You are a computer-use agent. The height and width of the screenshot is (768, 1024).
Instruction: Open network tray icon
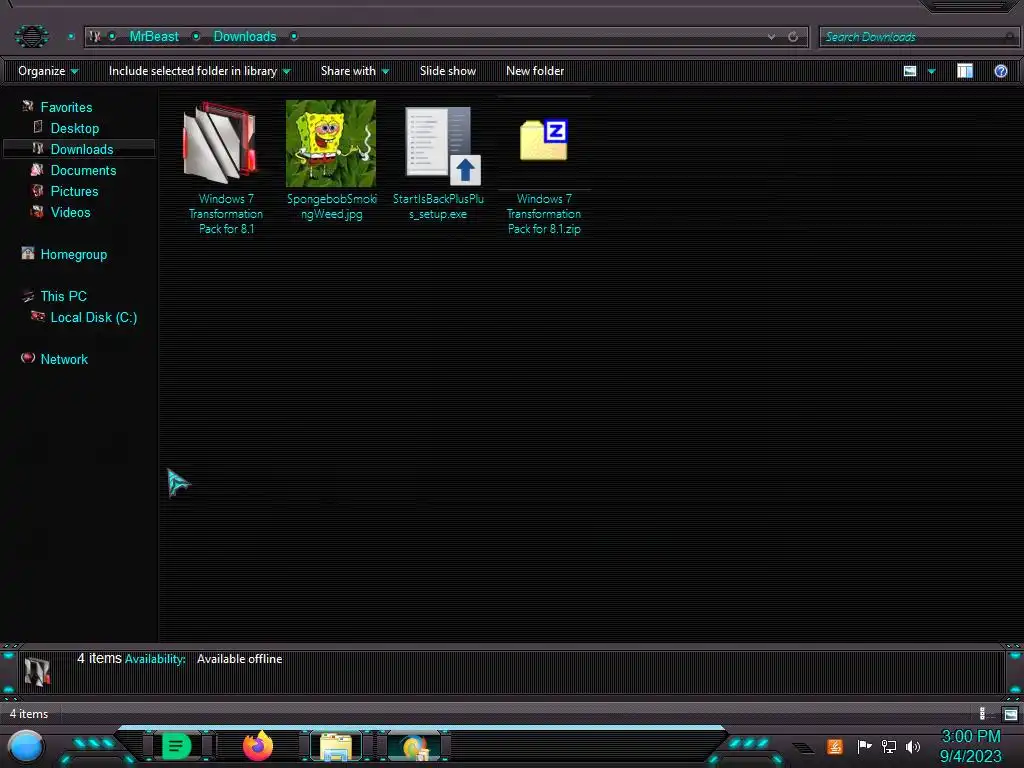pyautogui.click(x=889, y=746)
